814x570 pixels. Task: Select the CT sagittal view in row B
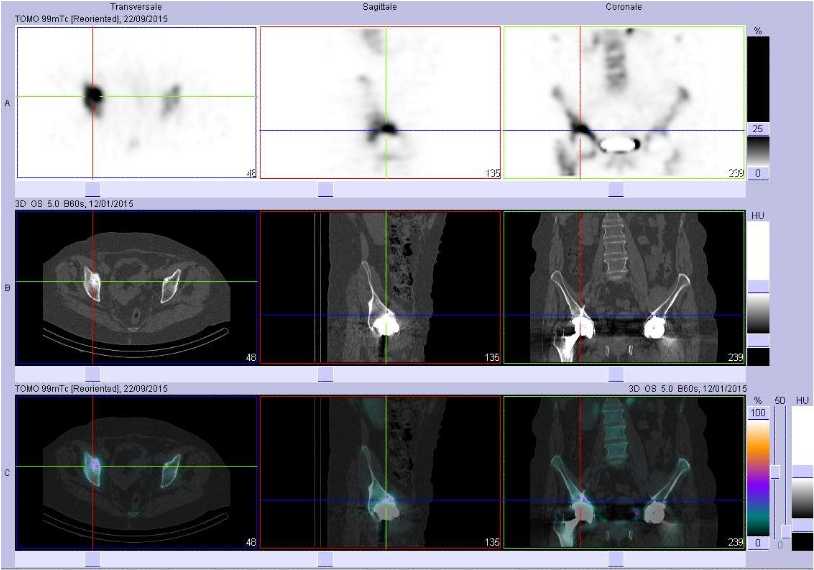point(381,288)
